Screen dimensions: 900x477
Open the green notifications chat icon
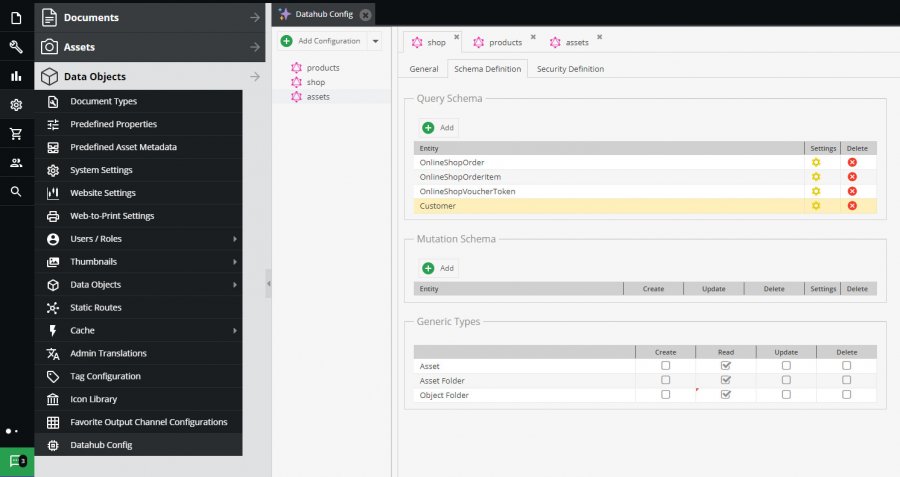(x=16, y=462)
